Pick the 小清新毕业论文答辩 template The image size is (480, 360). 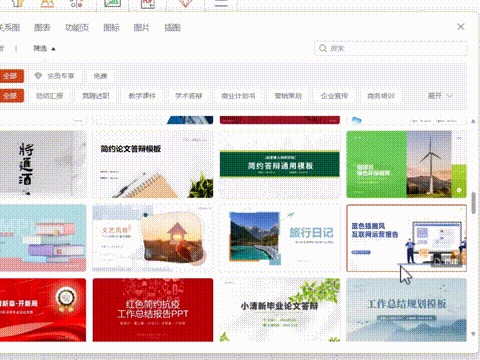(280, 310)
